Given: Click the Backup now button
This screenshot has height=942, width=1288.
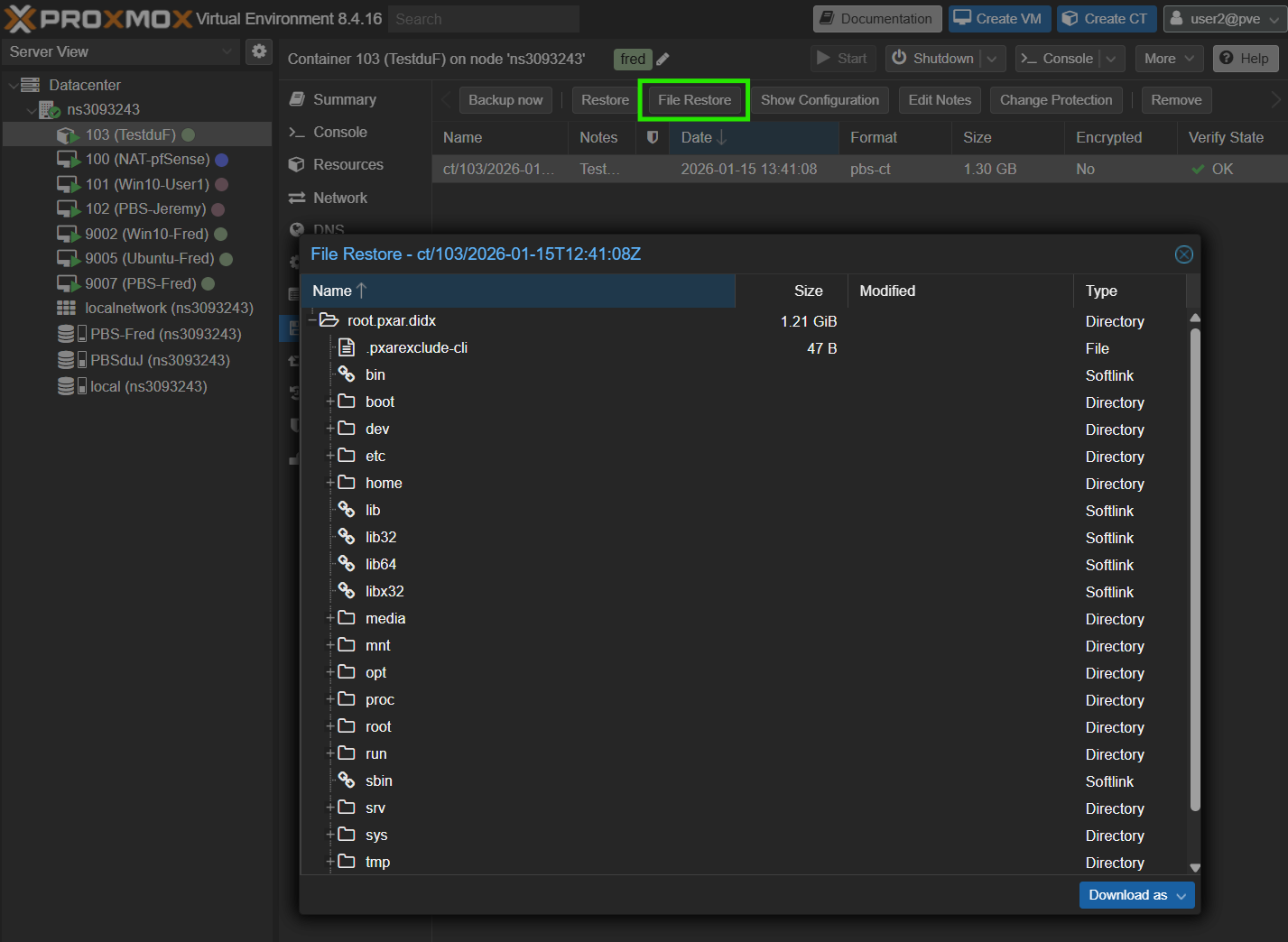Looking at the screenshot, I should coord(505,100).
